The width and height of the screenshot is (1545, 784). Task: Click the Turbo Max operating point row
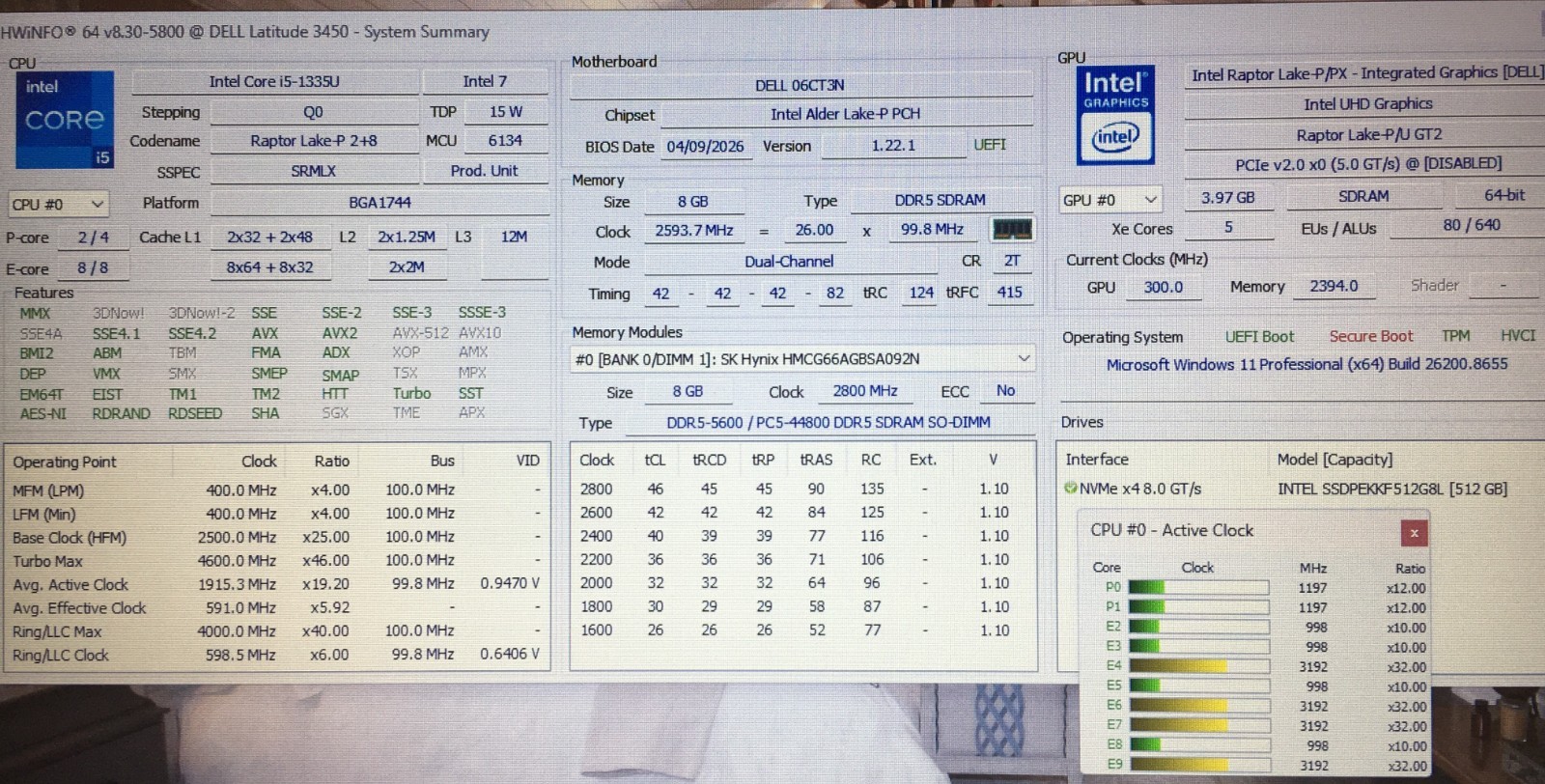point(275,561)
